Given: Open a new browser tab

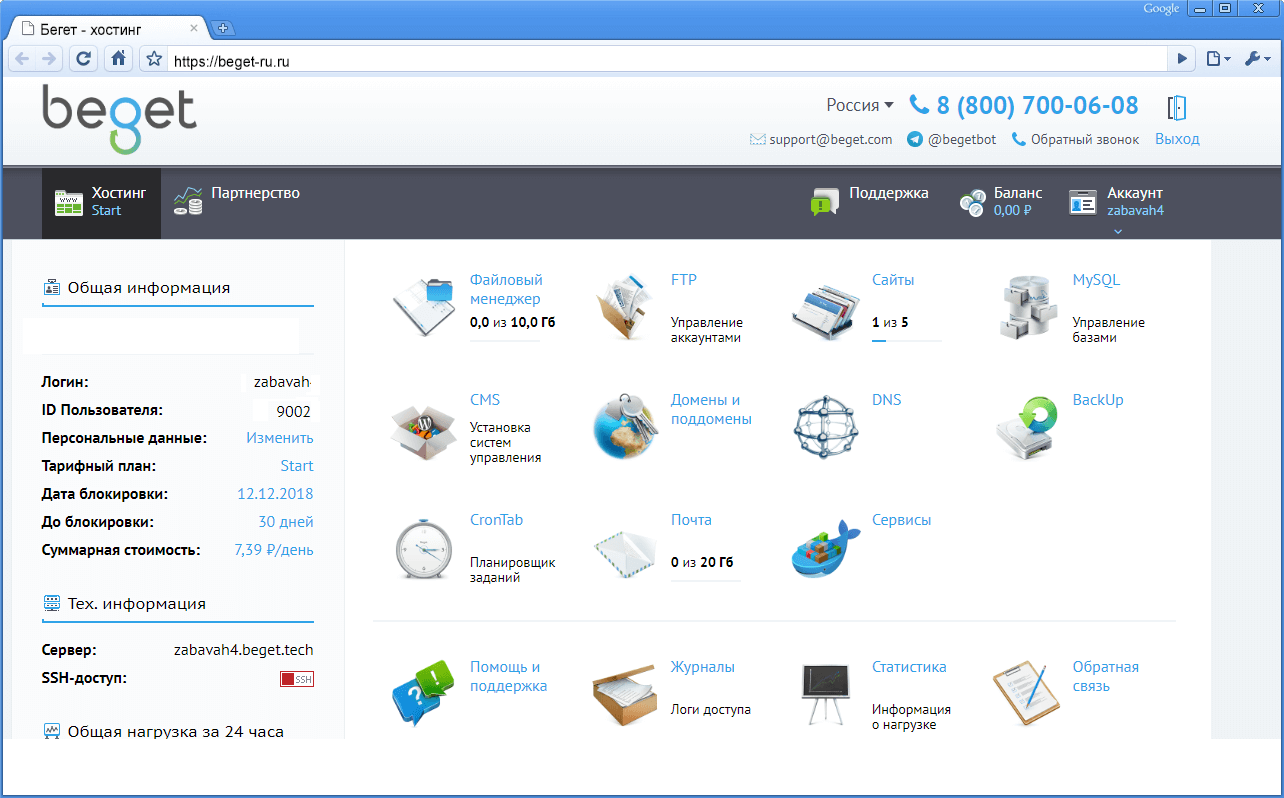Looking at the screenshot, I should point(223,29).
